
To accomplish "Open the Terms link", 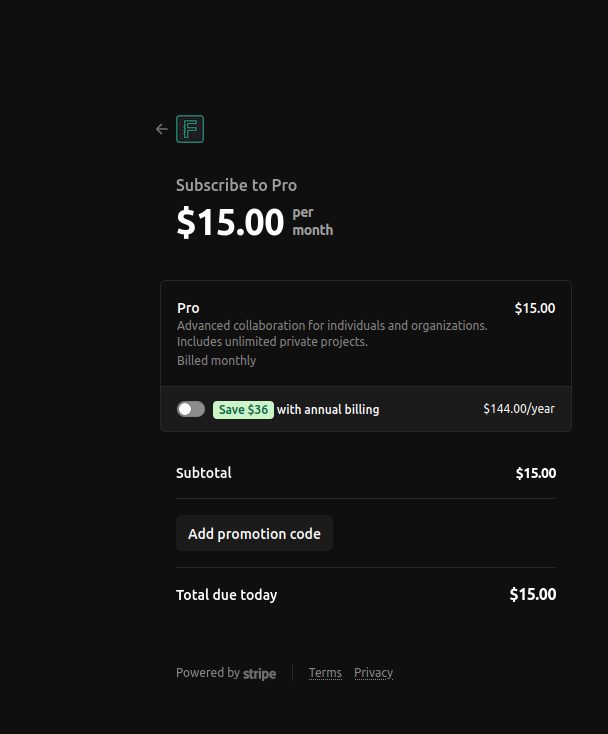I will click(325, 673).
